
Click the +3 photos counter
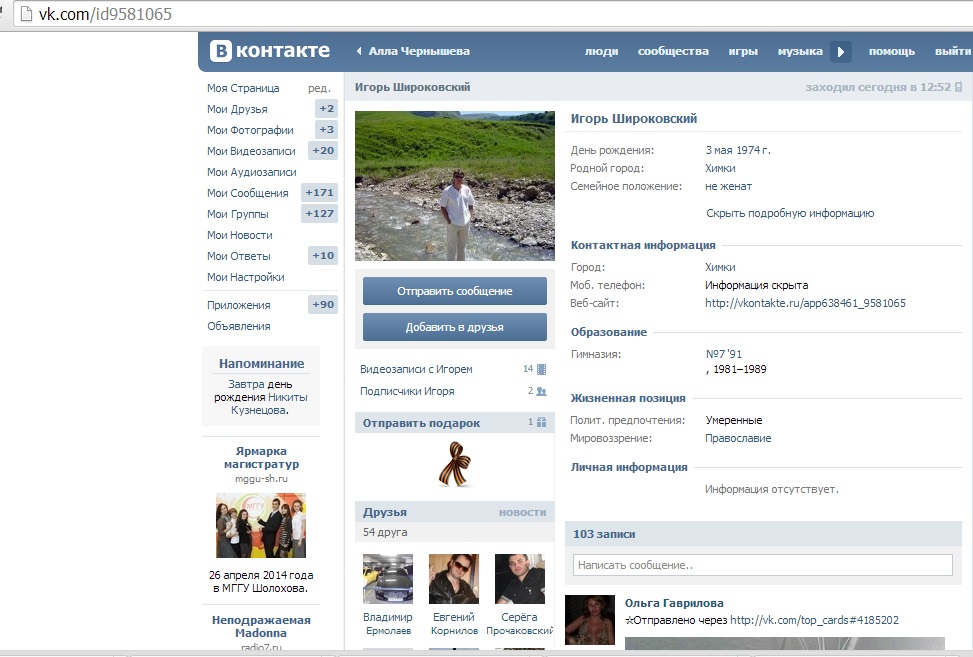coord(326,130)
